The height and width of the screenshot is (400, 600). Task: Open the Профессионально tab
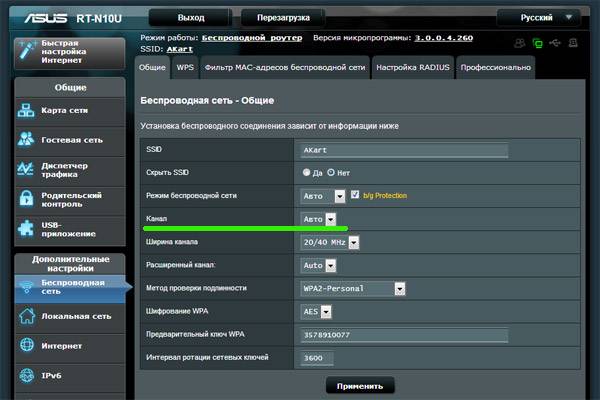click(496, 67)
